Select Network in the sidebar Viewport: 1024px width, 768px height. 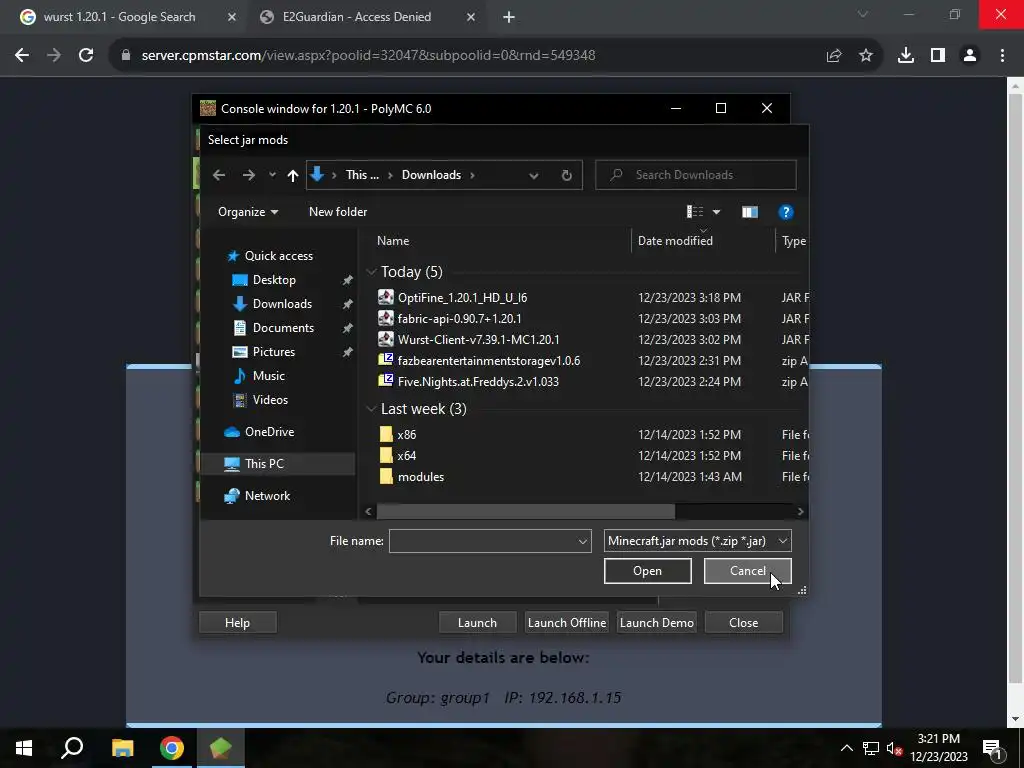(267, 496)
